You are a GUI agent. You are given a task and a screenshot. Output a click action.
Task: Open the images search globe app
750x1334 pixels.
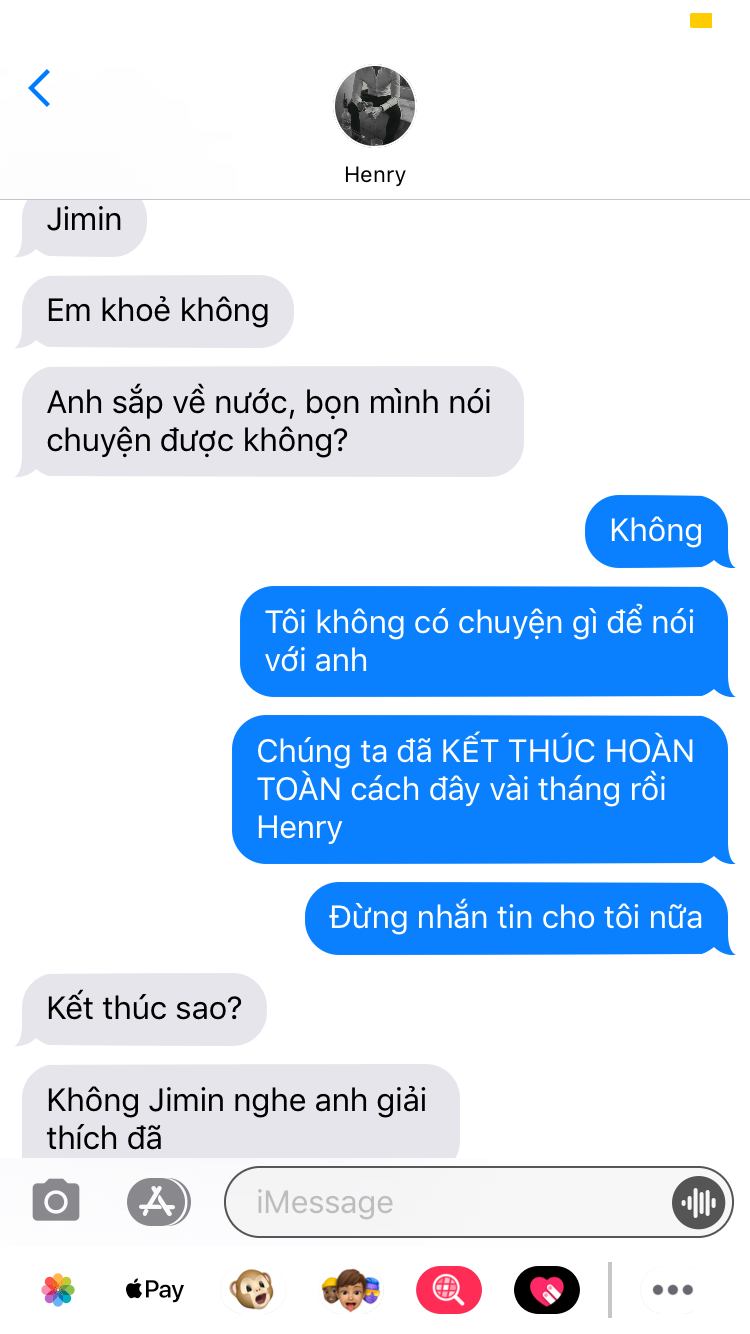tap(448, 1290)
